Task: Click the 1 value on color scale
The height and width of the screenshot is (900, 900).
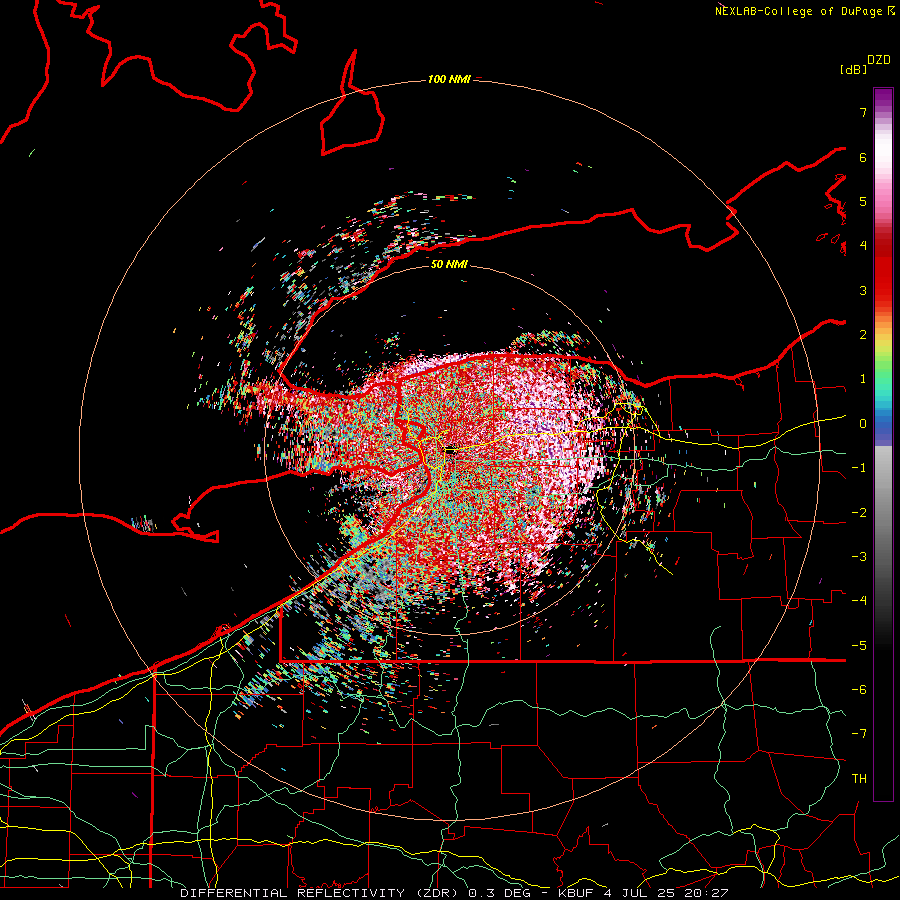Action: [863, 379]
